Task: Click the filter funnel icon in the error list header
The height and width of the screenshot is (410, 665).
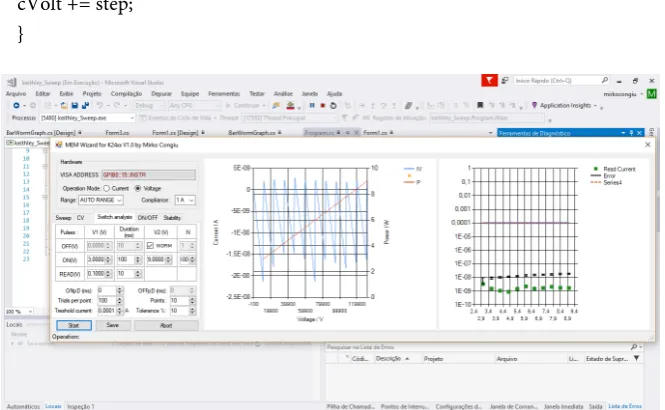Action: click(x=637, y=358)
